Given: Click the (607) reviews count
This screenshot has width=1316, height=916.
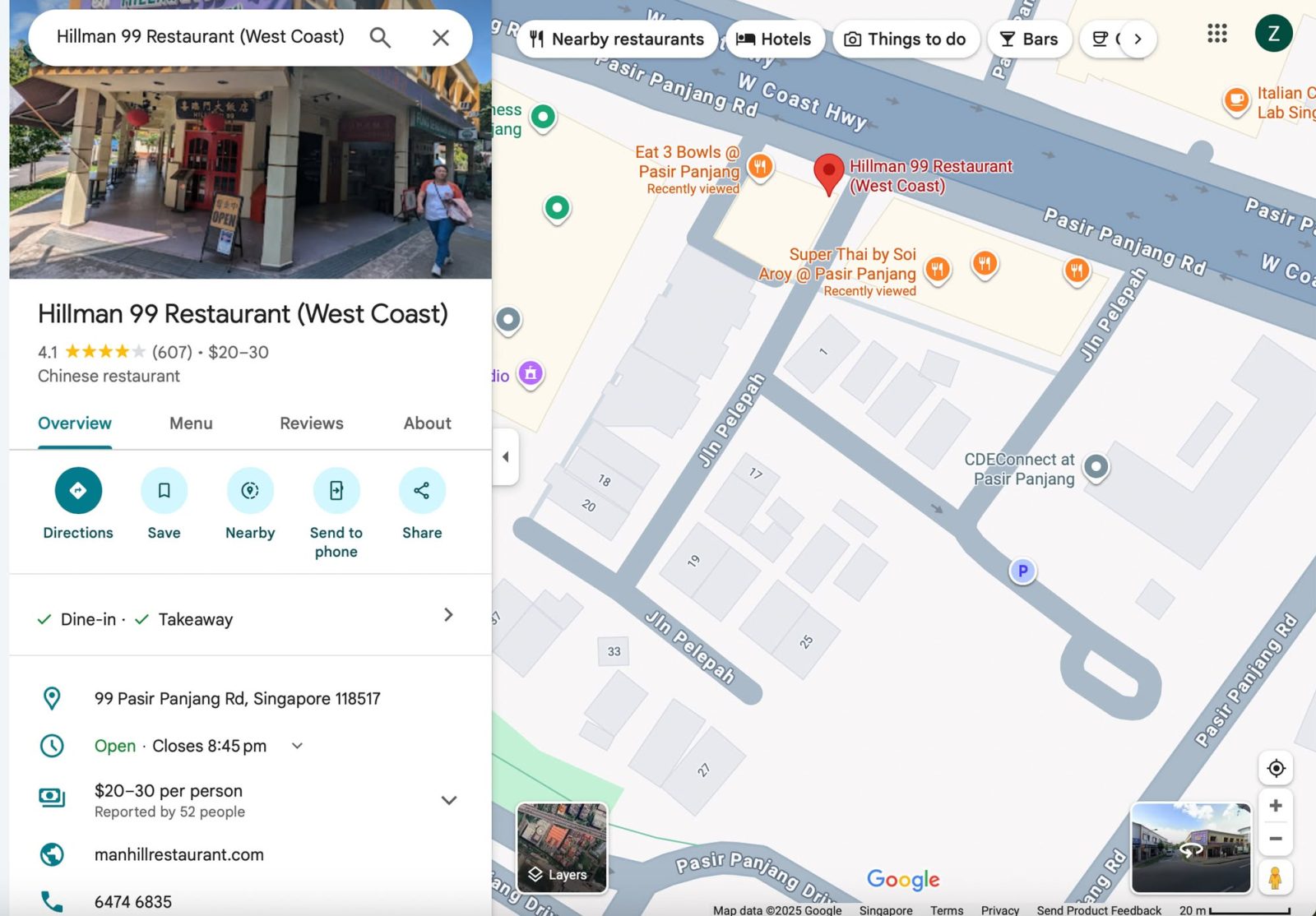Looking at the screenshot, I should [x=172, y=352].
